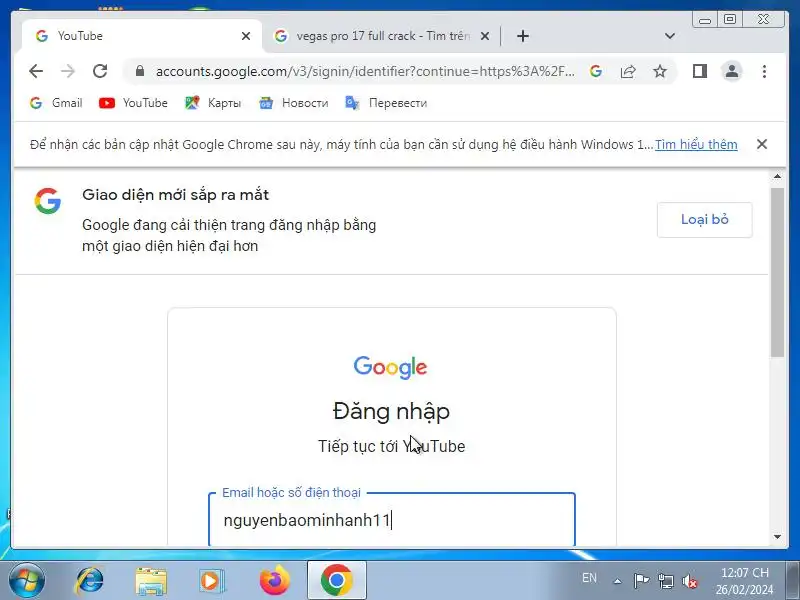Click the Giao diện mới sắp ra mắt text
Screen dimensions: 800x600
tap(175, 195)
